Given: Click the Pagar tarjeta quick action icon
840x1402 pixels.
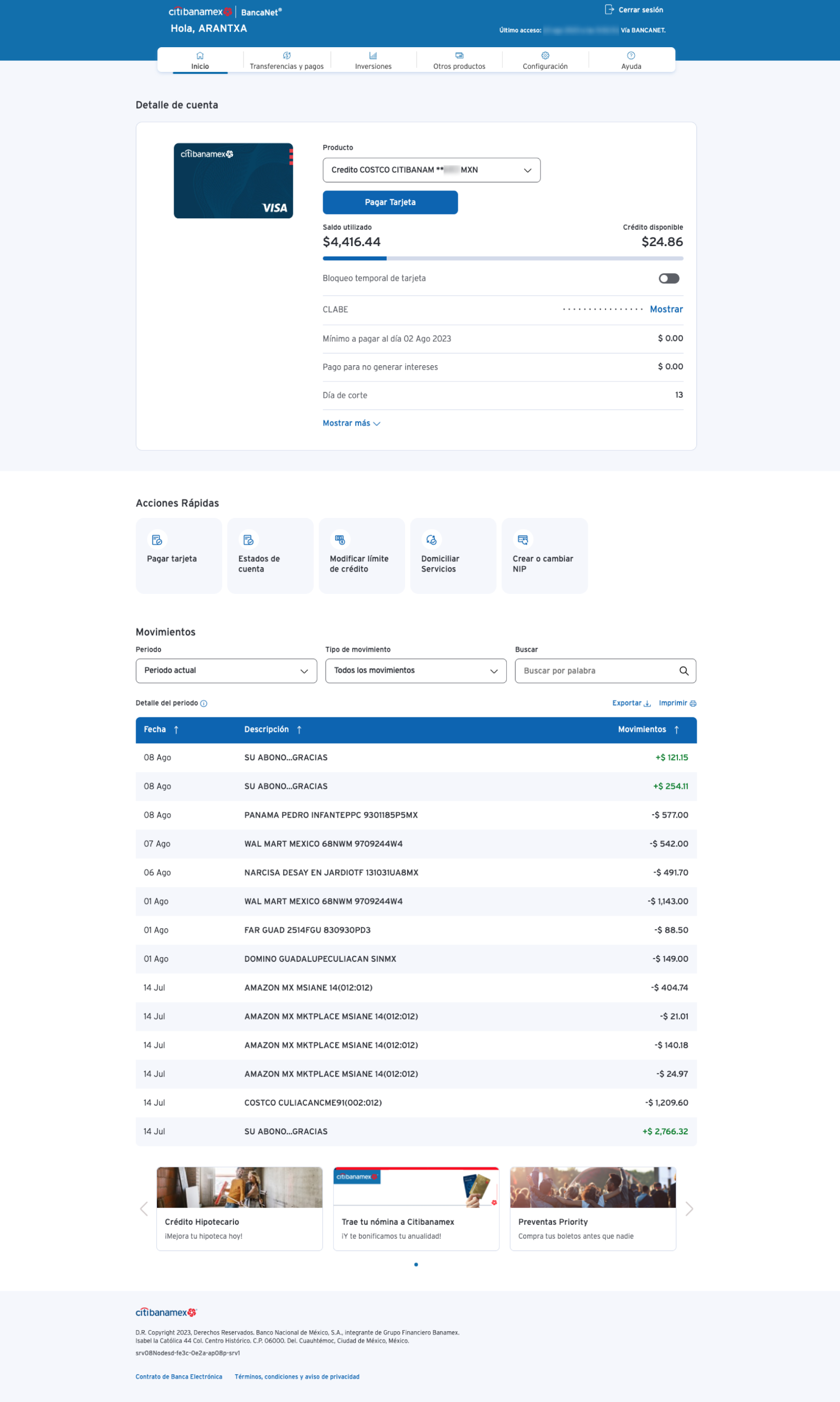Looking at the screenshot, I should click(x=157, y=539).
